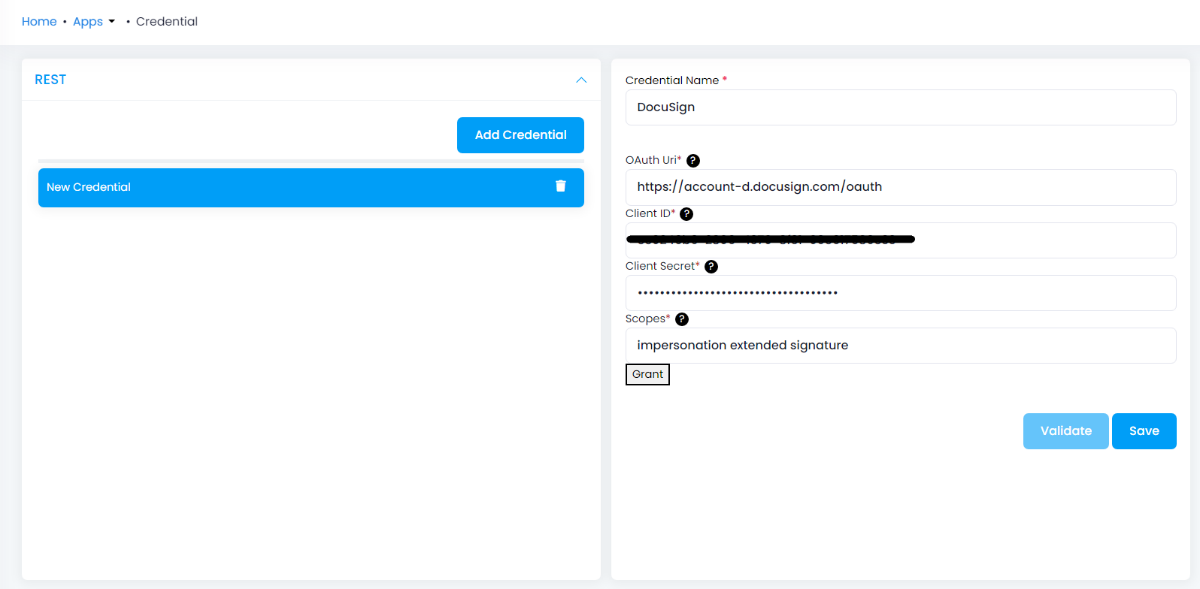Image resolution: width=1200 pixels, height=589 pixels.
Task: Delete New Credential using the trash icon
Action: click(x=562, y=187)
